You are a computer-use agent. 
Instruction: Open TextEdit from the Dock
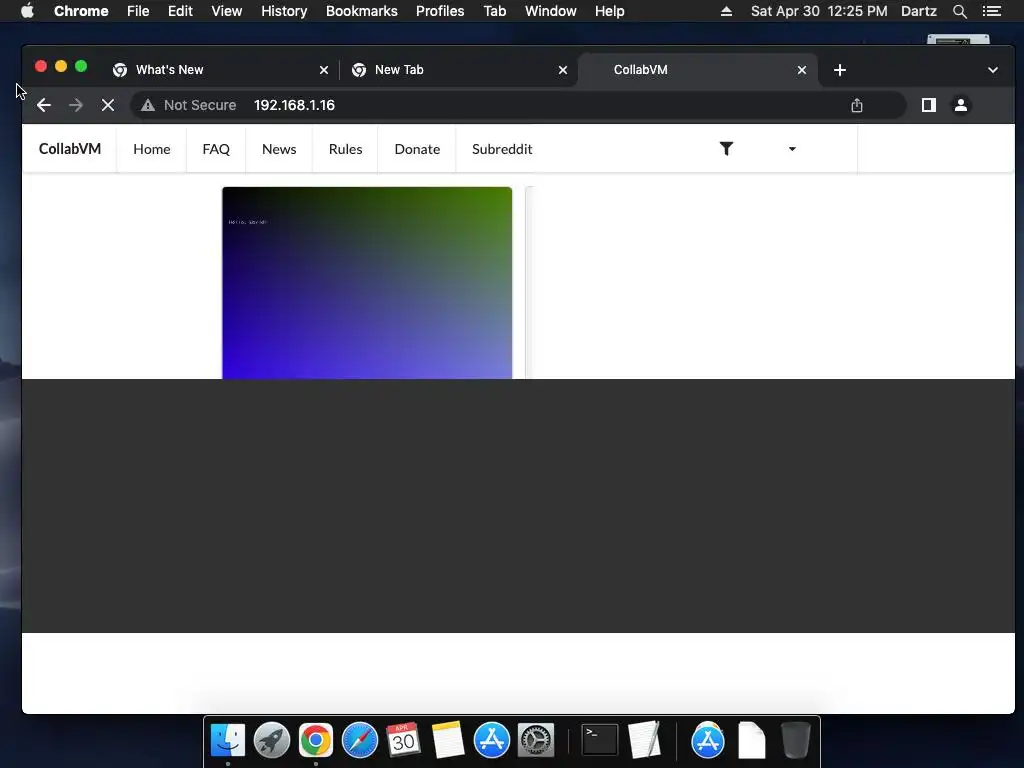click(x=645, y=741)
